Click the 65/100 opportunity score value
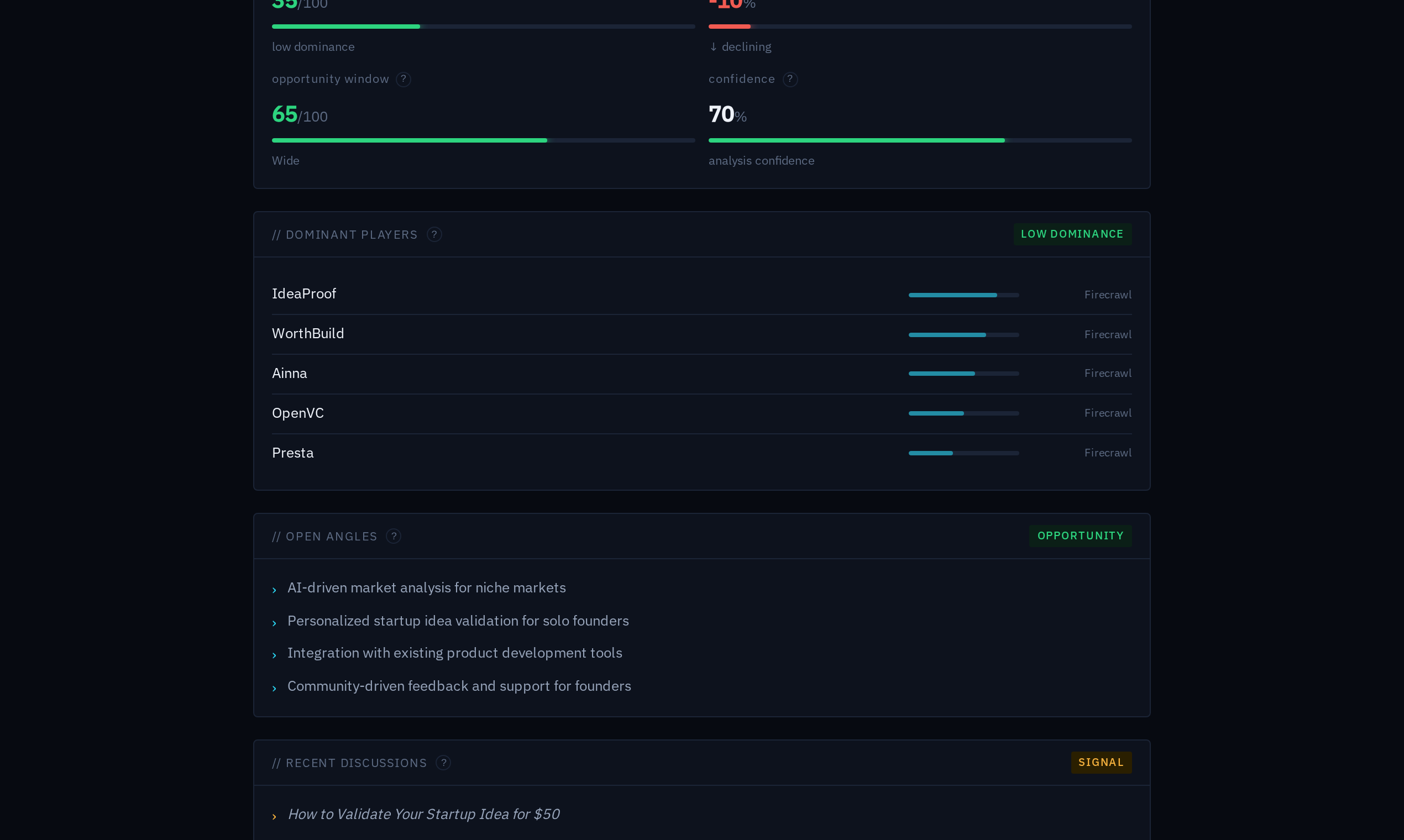The height and width of the screenshot is (840, 1404). (300, 114)
